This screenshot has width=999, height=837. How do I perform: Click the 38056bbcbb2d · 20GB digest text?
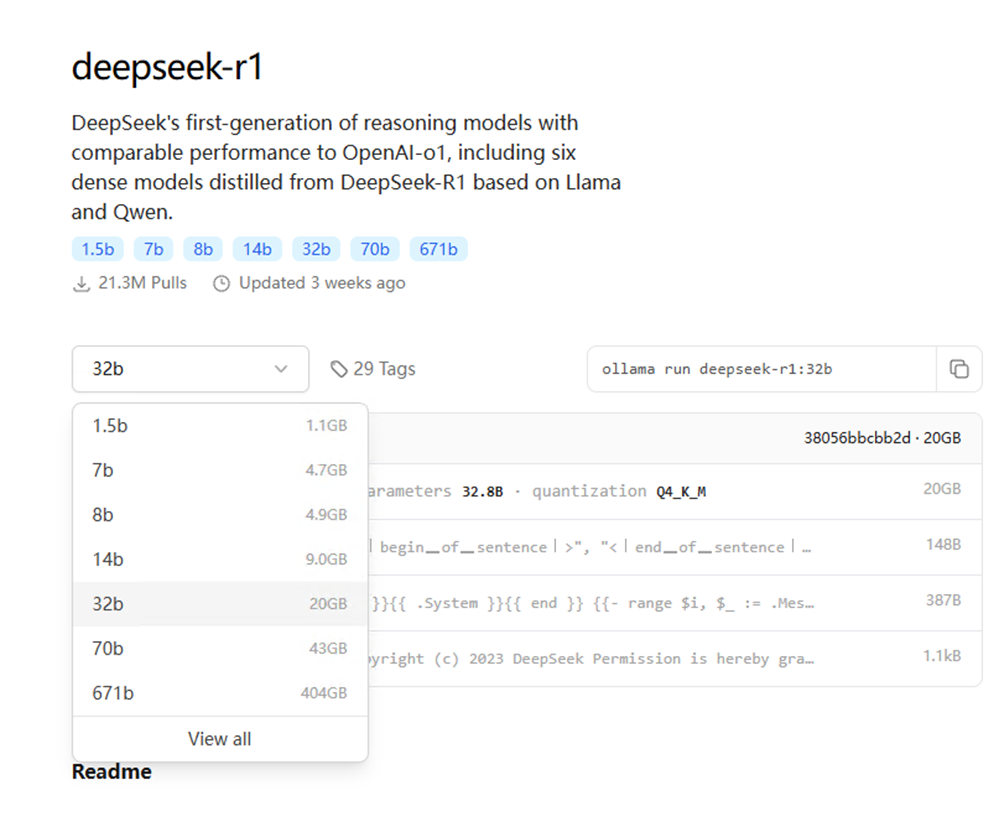coord(882,438)
